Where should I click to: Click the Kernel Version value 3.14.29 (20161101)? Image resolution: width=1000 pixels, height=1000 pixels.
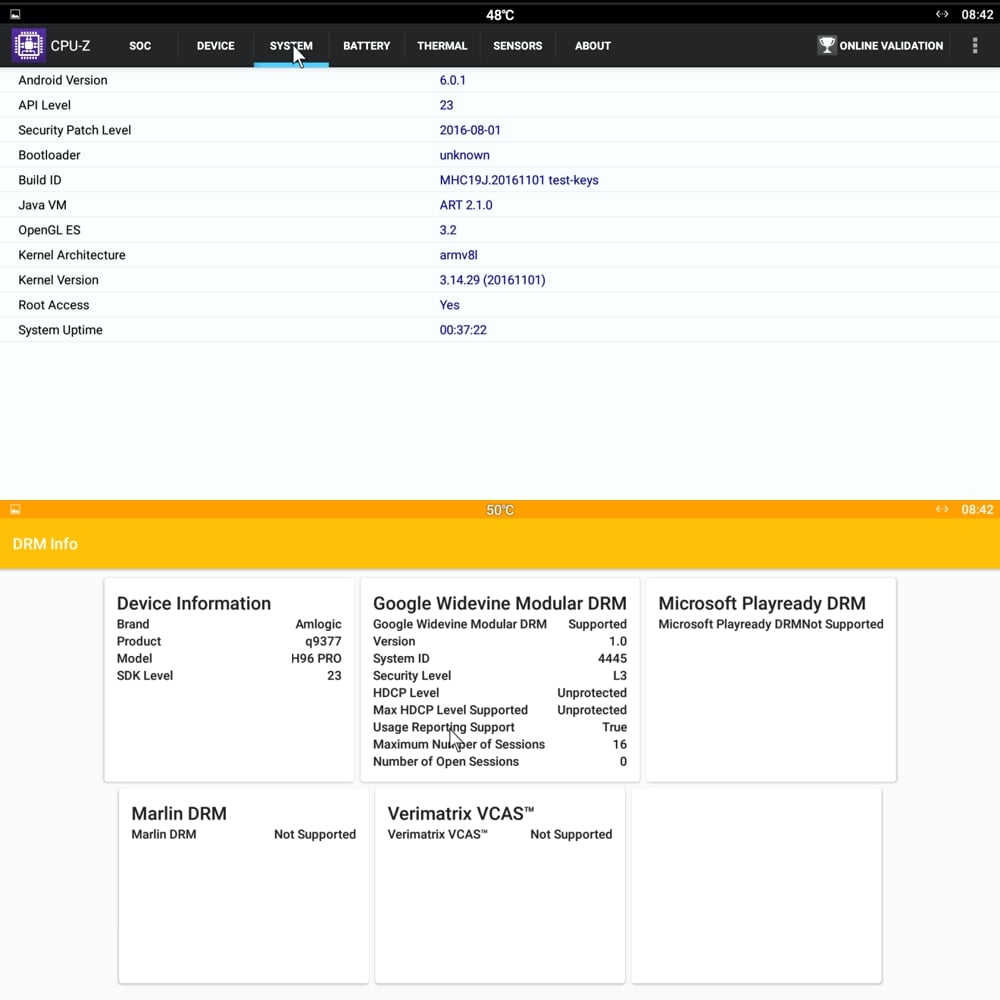click(x=492, y=280)
